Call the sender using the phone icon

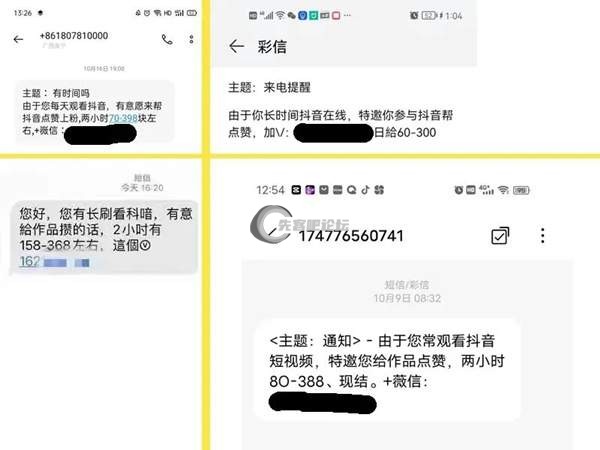click(x=167, y=39)
